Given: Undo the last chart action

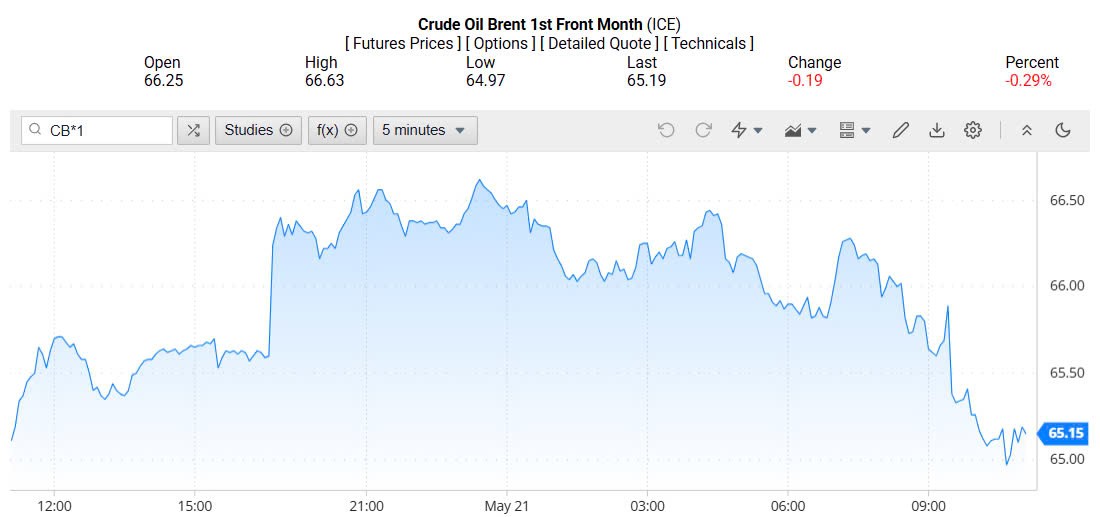Looking at the screenshot, I should tap(666, 130).
